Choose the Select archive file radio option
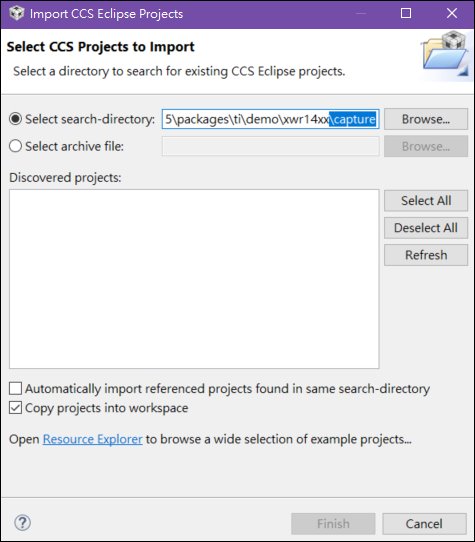This screenshot has width=475, height=542. pyautogui.click(x=16, y=146)
